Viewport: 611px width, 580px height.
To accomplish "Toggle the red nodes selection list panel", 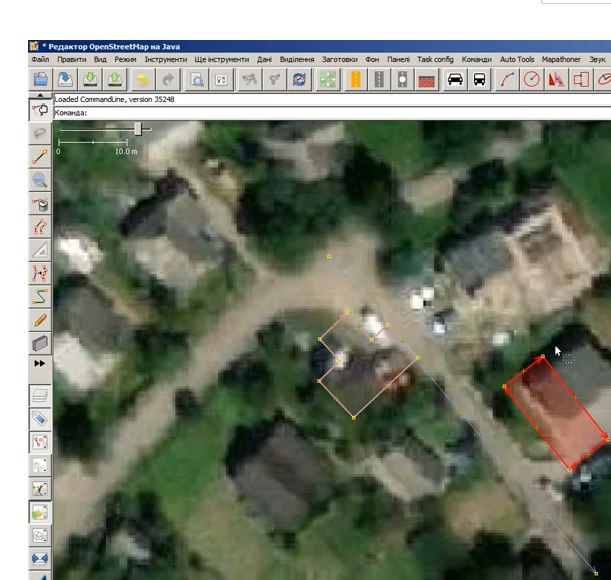I will coord(40,442).
